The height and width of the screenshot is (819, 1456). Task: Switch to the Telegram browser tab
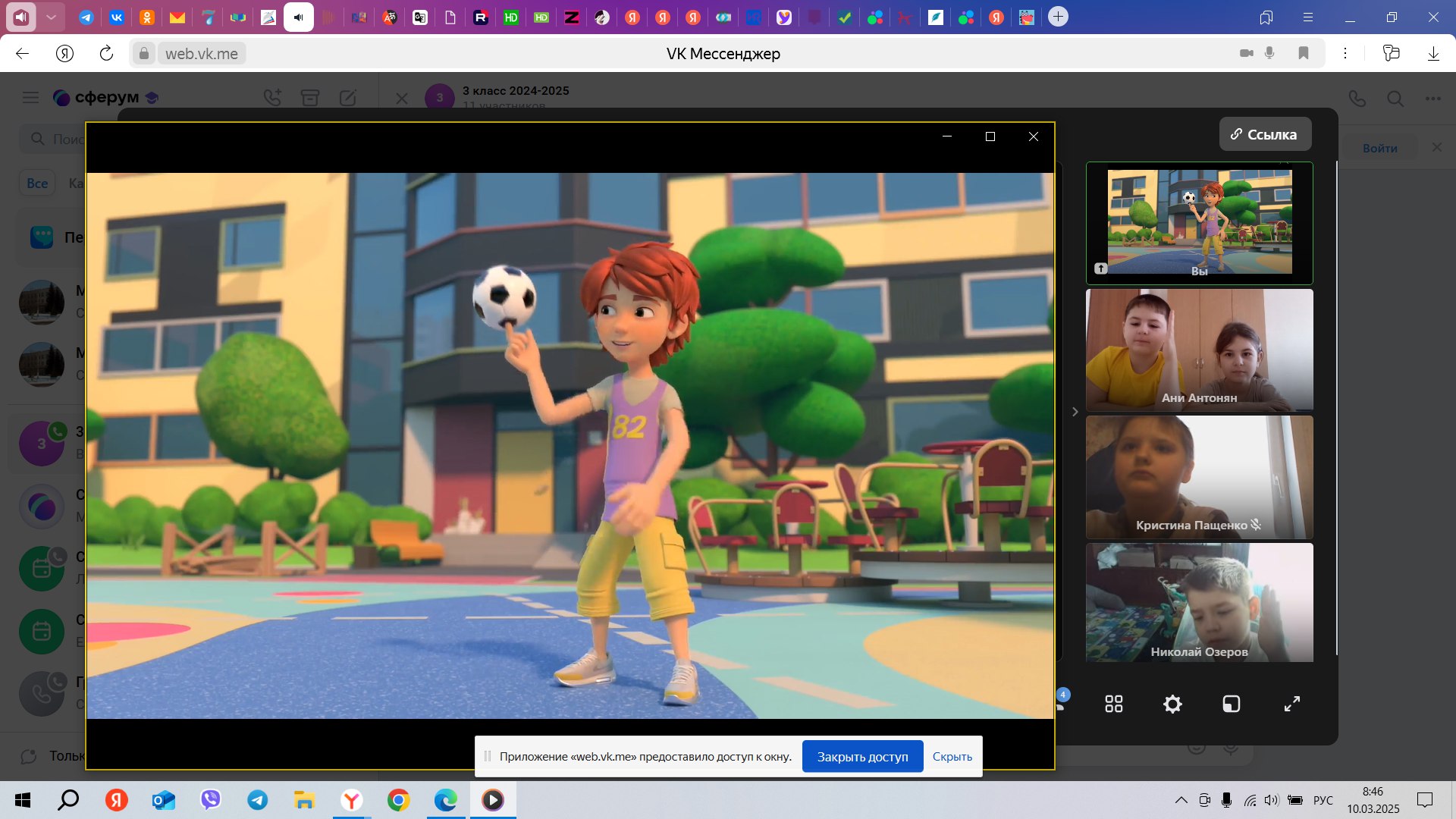pos(86,17)
